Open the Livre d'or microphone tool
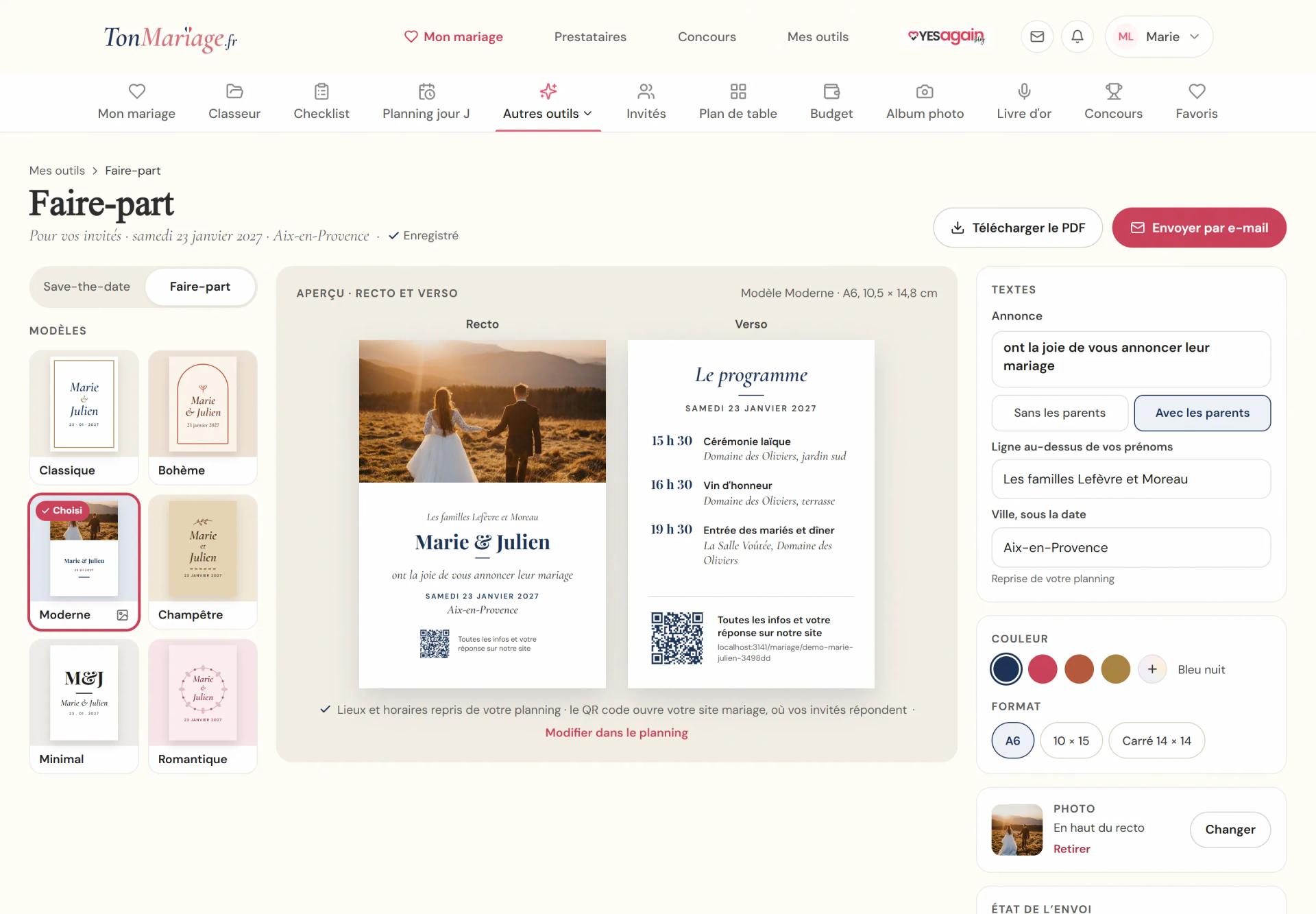Image resolution: width=1316 pixels, height=914 pixels. click(1024, 102)
